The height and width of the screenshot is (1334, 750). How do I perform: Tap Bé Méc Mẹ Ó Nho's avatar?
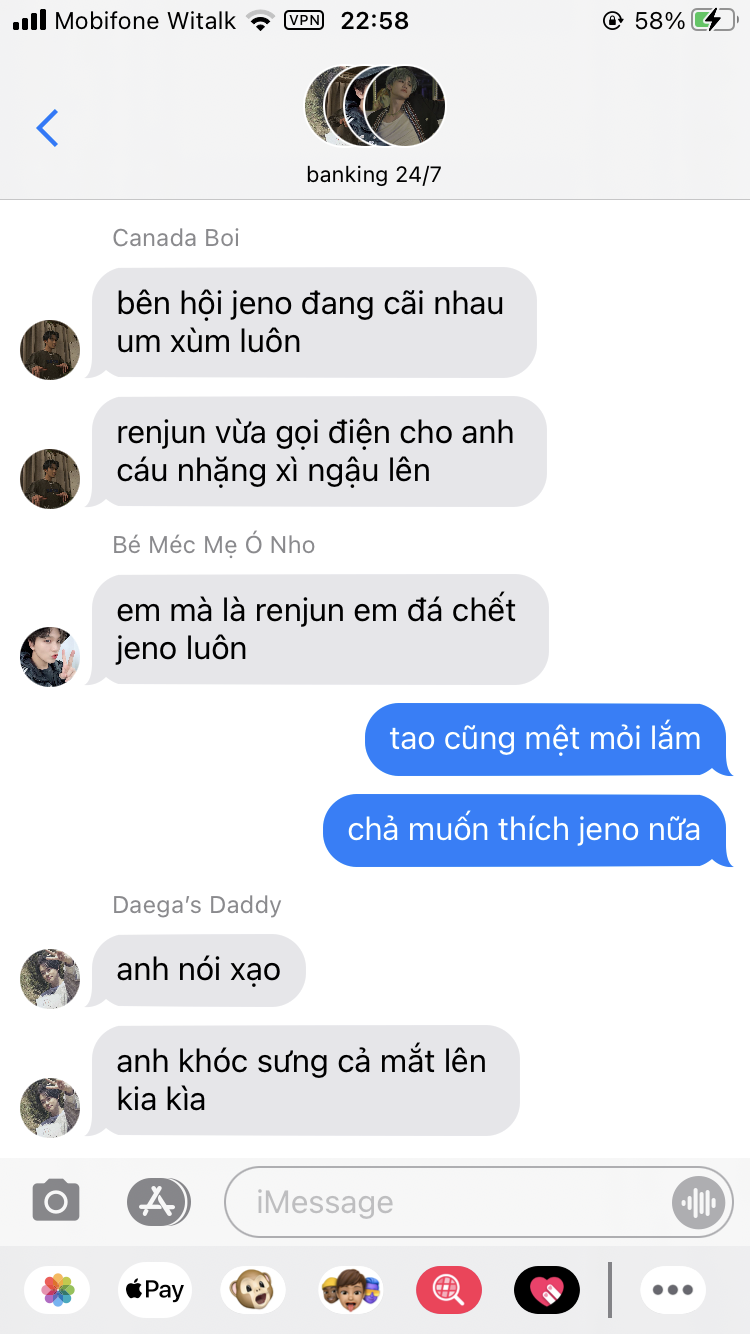coord(50,657)
